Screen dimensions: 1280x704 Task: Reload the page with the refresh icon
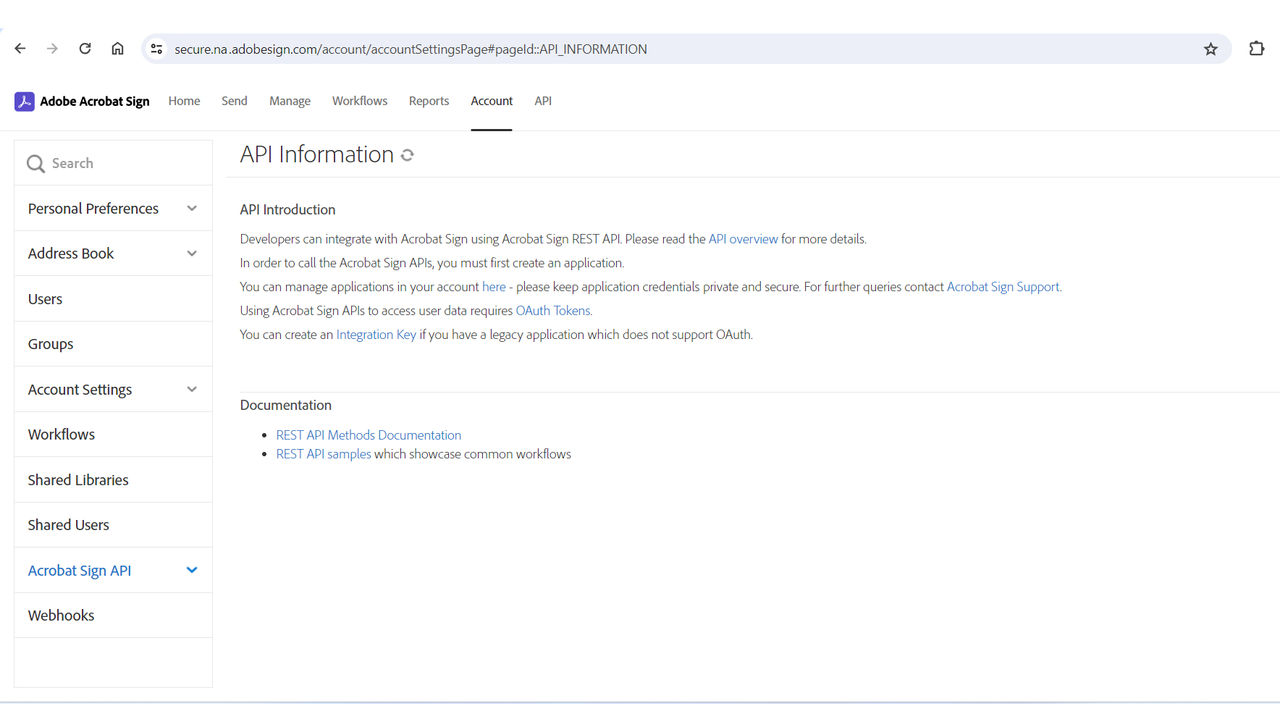(x=85, y=49)
